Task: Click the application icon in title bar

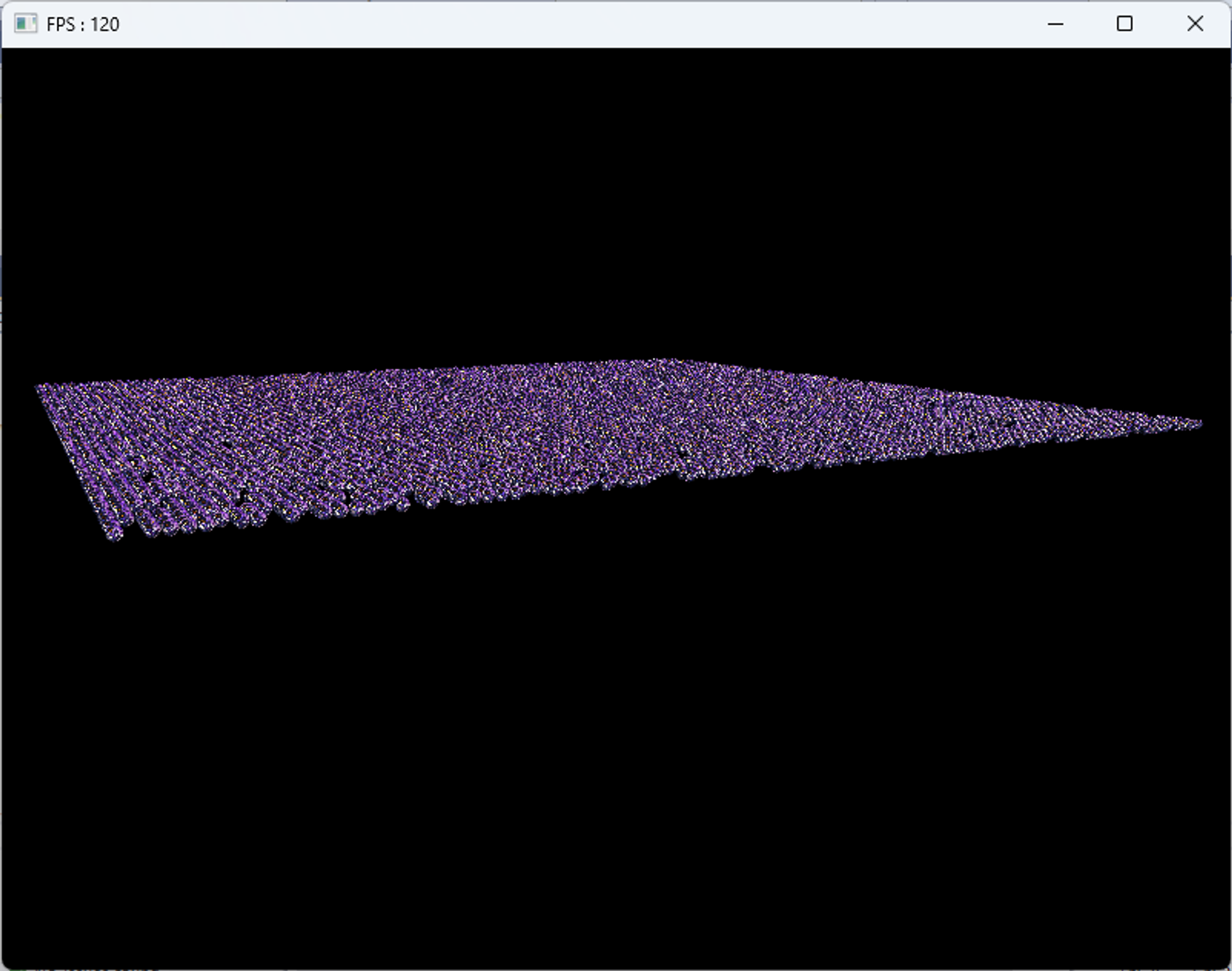Action: coord(25,24)
